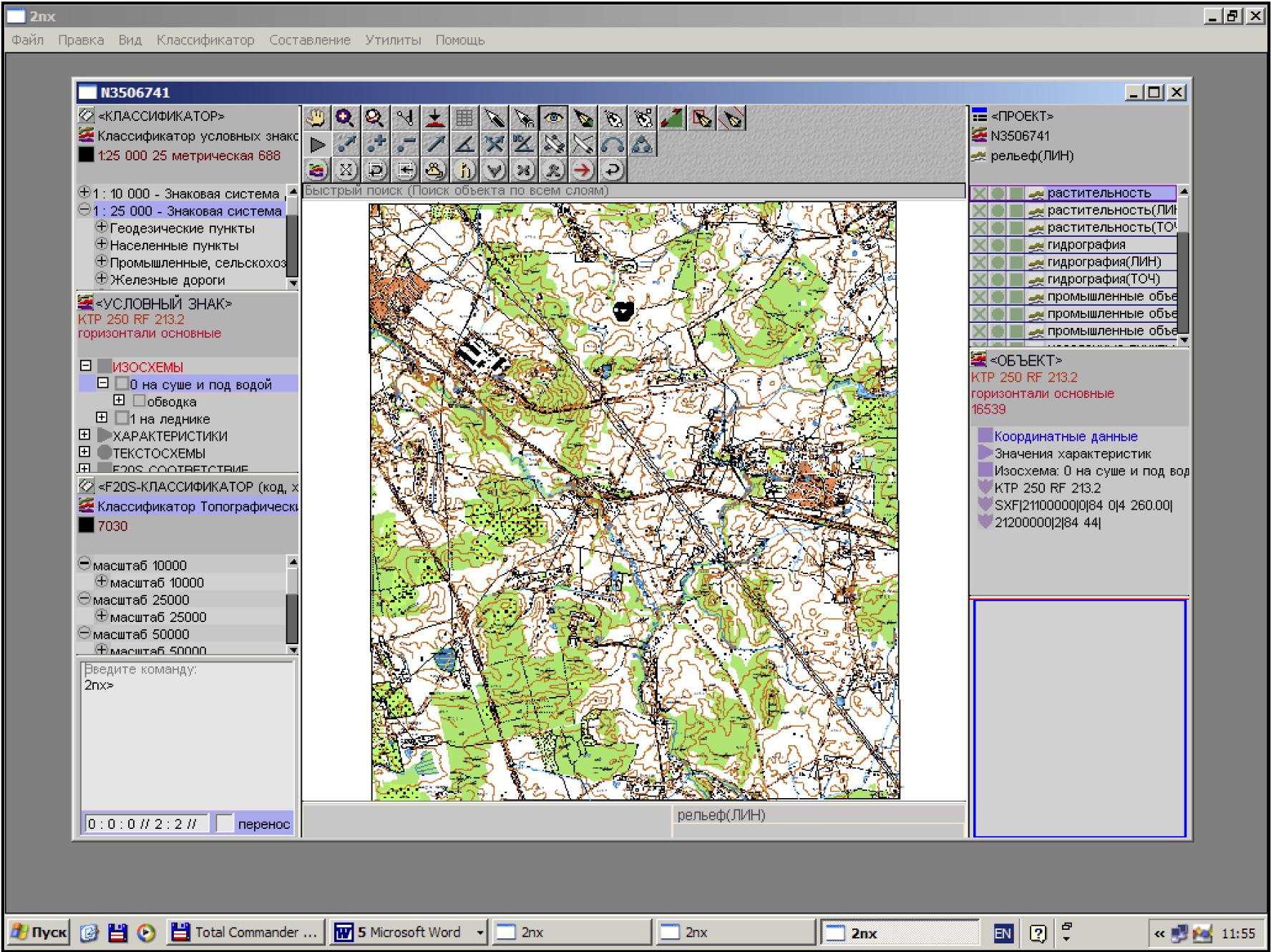Activate the zoom-in magnifier tool

click(x=345, y=118)
